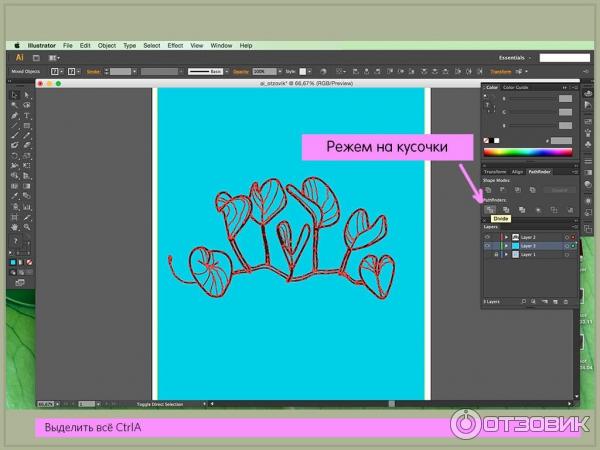Click the Unite shape mode icon
The width and height of the screenshot is (600, 450).
coord(489,189)
